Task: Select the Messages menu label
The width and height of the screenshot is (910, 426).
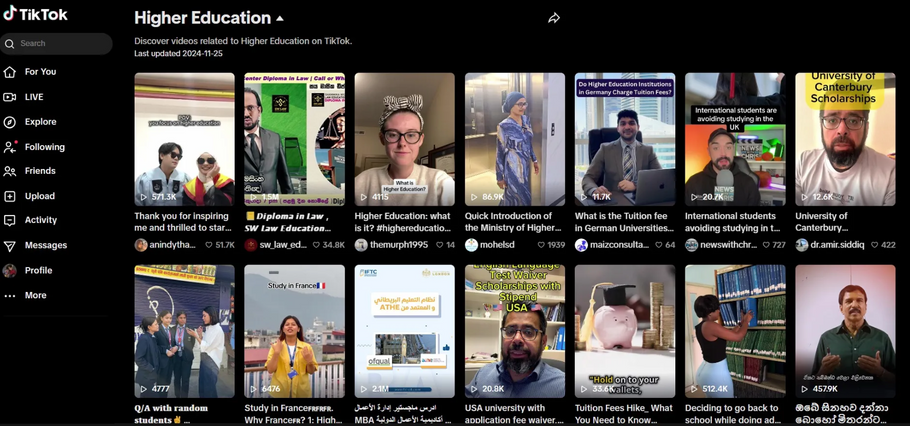Action: [46, 246]
